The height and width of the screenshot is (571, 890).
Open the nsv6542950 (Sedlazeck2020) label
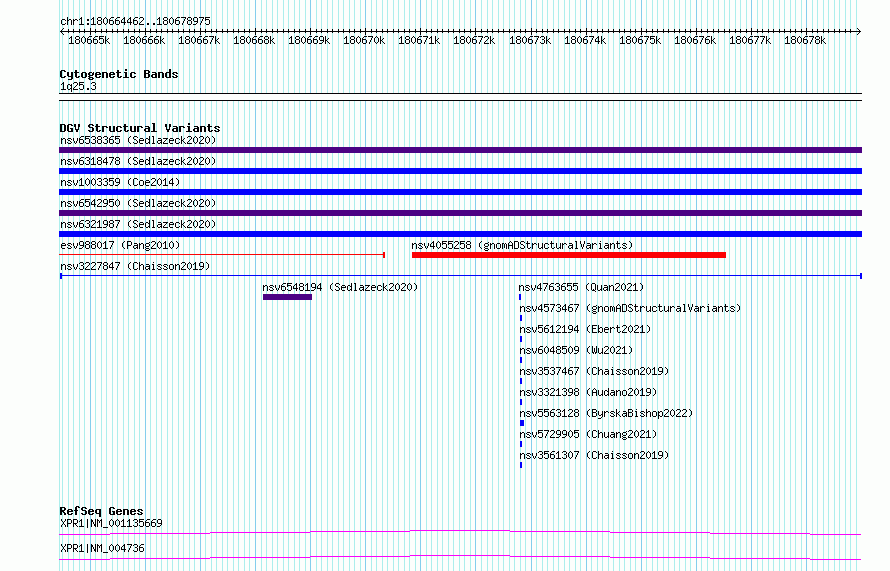[138, 203]
